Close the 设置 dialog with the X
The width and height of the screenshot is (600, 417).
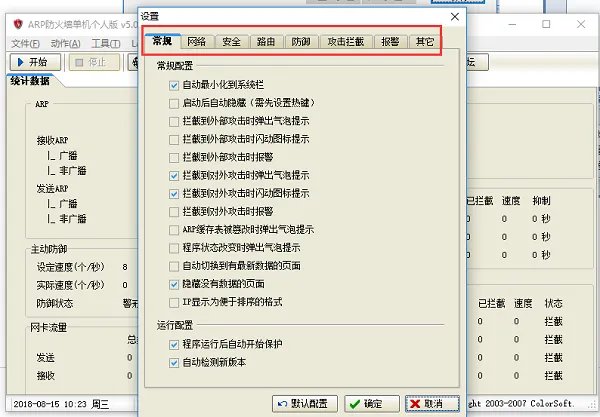(x=456, y=17)
